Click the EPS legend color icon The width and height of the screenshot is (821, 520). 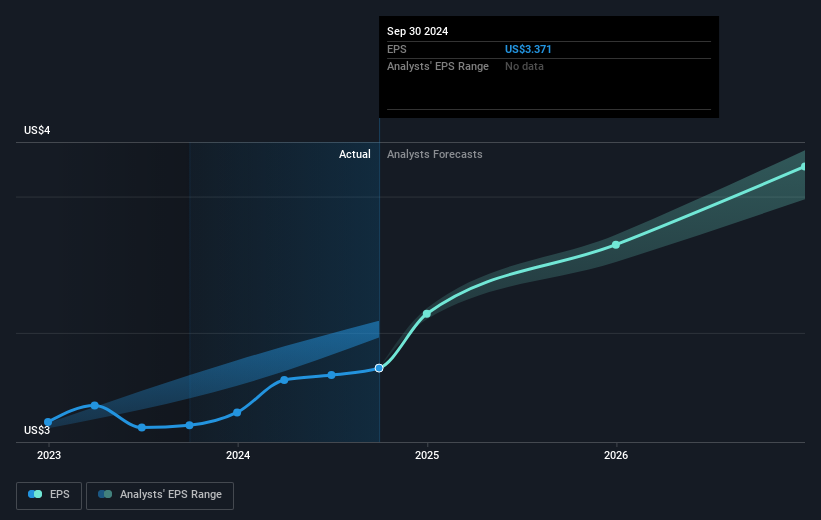tap(35, 494)
